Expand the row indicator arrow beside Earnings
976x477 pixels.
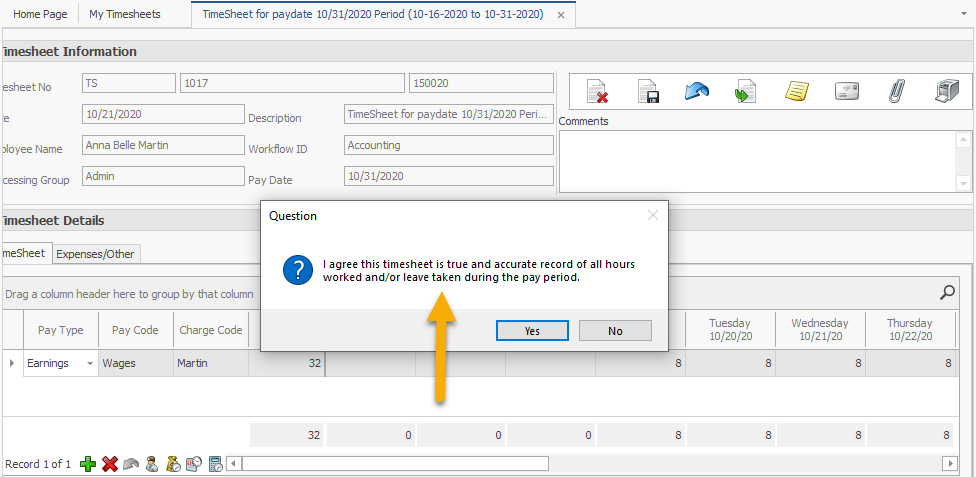[12, 363]
